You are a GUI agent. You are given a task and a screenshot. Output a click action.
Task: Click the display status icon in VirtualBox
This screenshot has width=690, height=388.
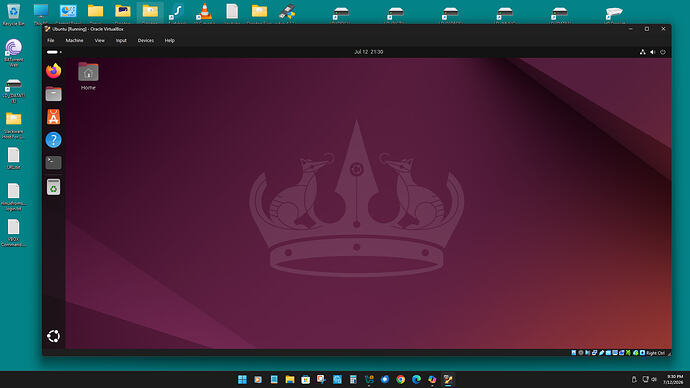pyautogui.click(x=615, y=353)
